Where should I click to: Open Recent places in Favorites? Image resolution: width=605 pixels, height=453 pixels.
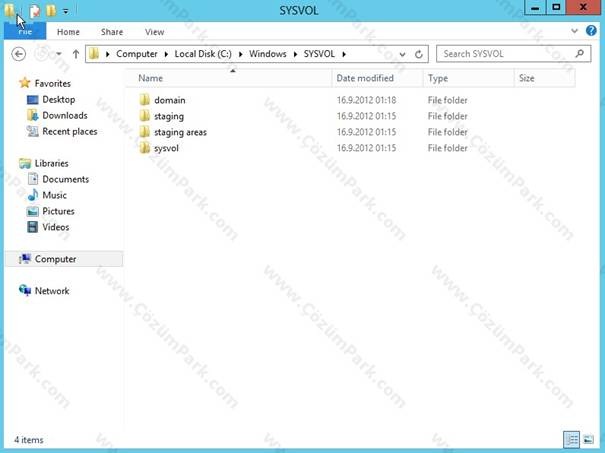70,132
